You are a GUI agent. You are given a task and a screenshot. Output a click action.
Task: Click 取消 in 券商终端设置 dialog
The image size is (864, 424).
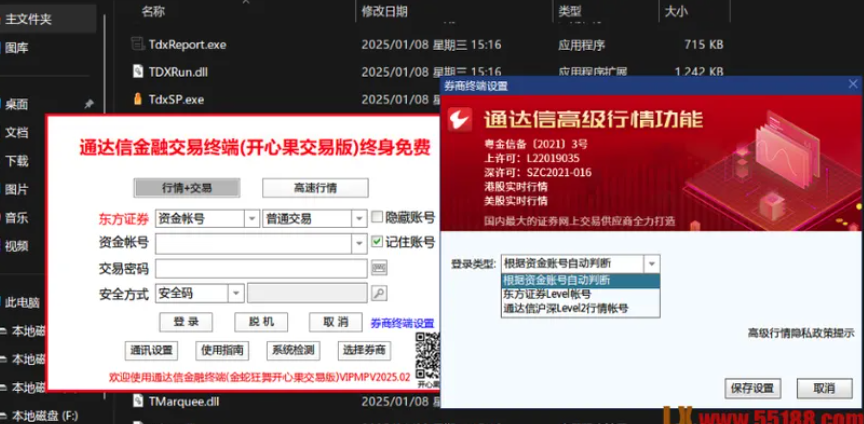pos(824,388)
